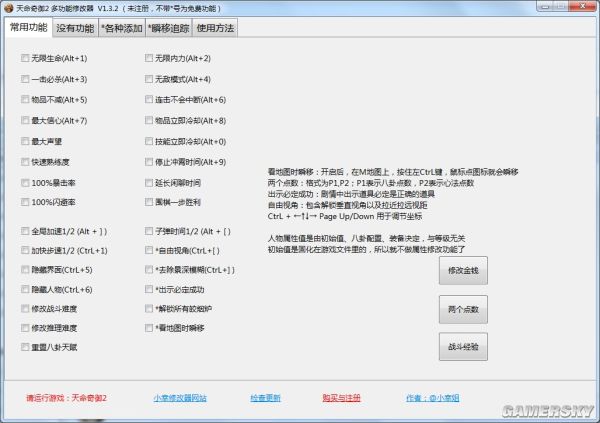Viewport: 600px width, 423px height.
Task: Enable *去除景深模糊(Ctrl+]) checkbox
Action: point(149,270)
